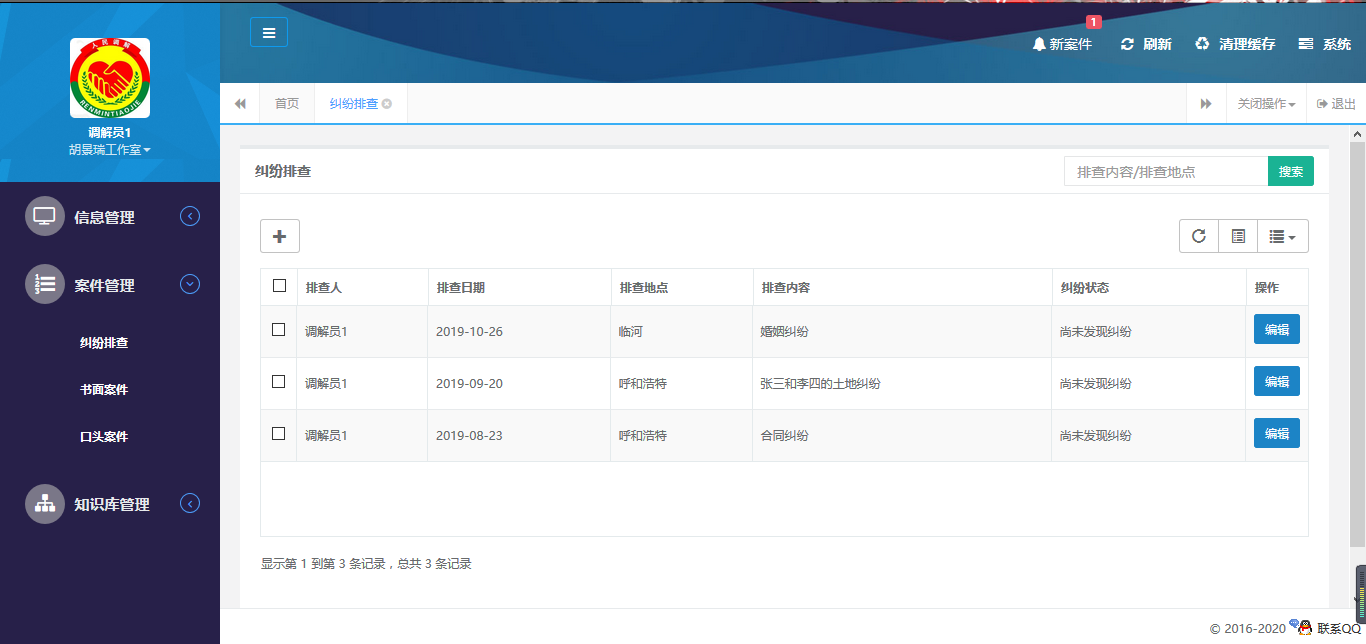The height and width of the screenshot is (644, 1366).
Task: Expand the 关闭操作 dropdown
Action: [1266, 104]
